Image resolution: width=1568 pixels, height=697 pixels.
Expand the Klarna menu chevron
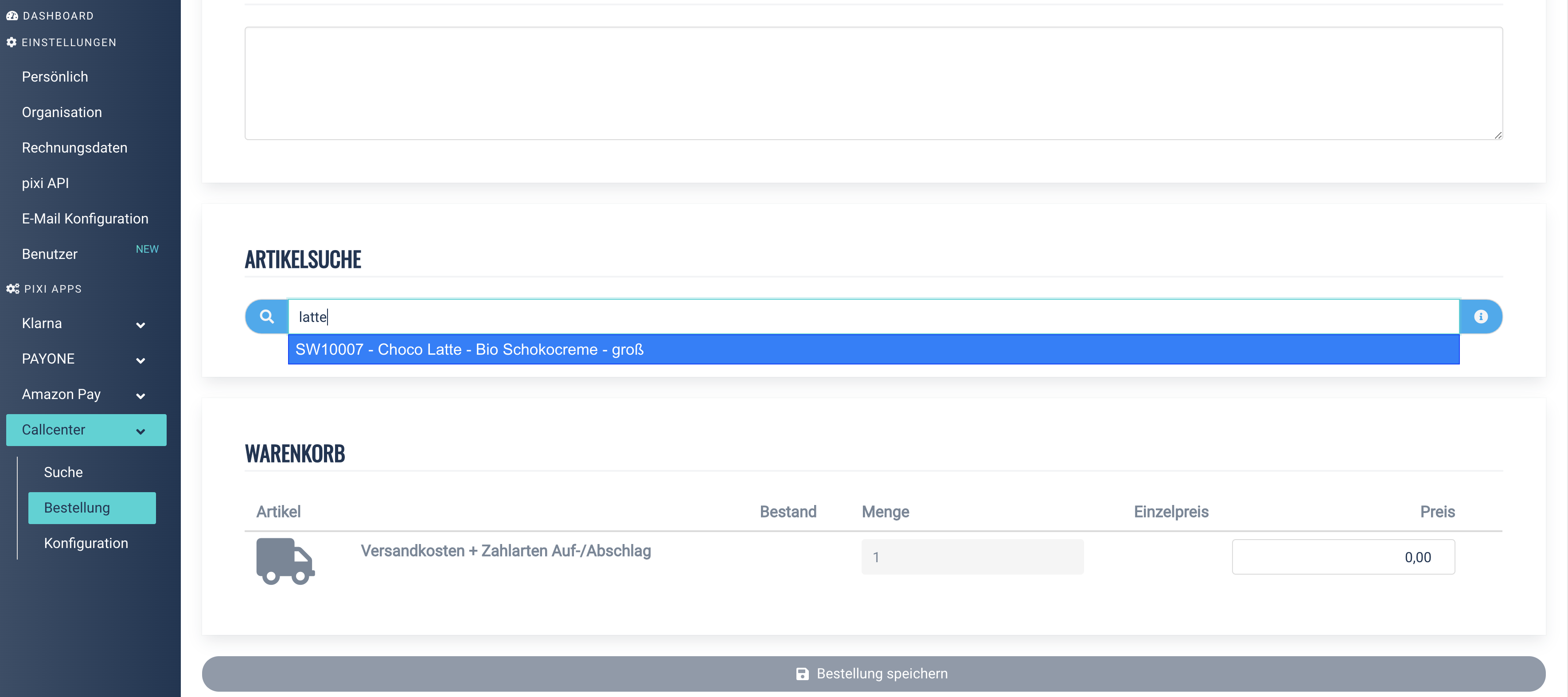pos(140,325)
